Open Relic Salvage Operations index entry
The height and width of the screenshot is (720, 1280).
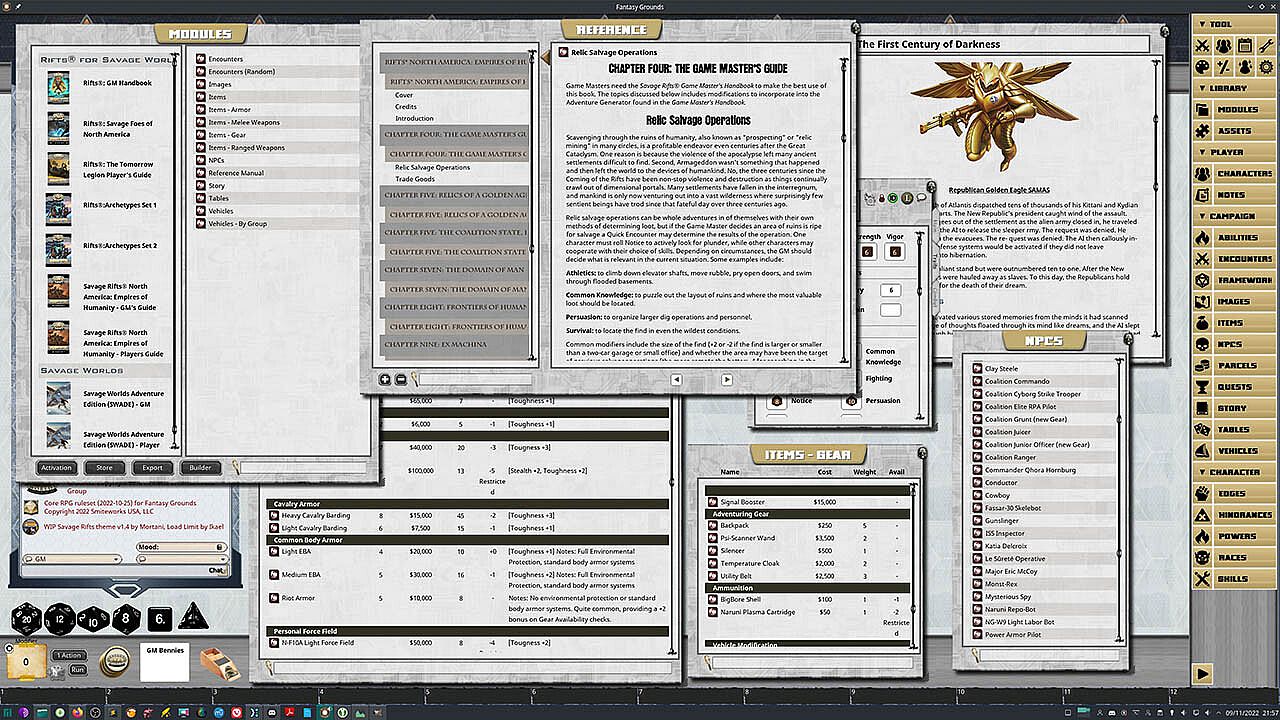click(x=432, y=167)
